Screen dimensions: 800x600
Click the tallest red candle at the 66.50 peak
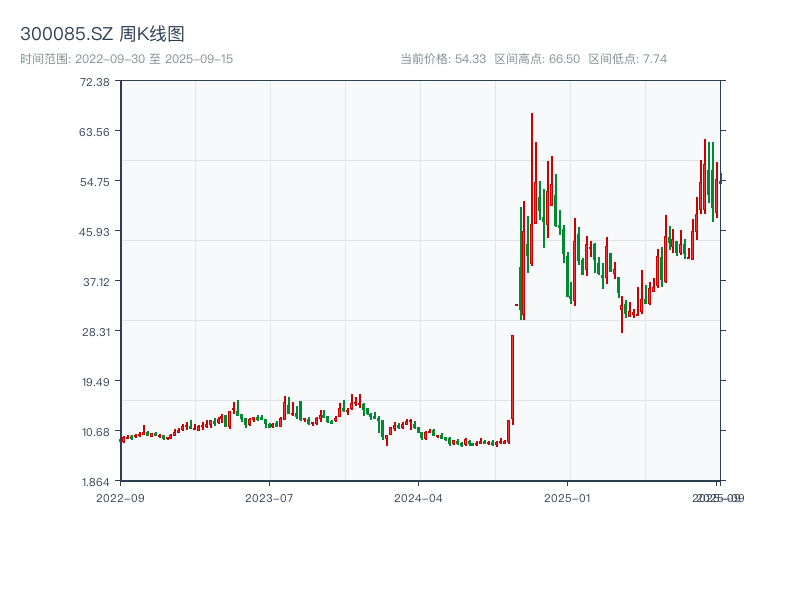click(532, 189)
